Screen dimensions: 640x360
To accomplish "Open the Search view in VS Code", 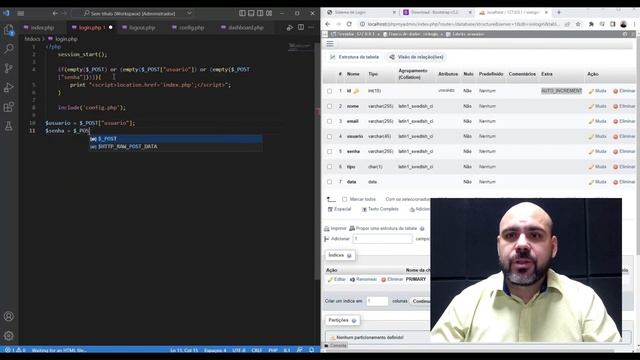I will pos(9,49).
